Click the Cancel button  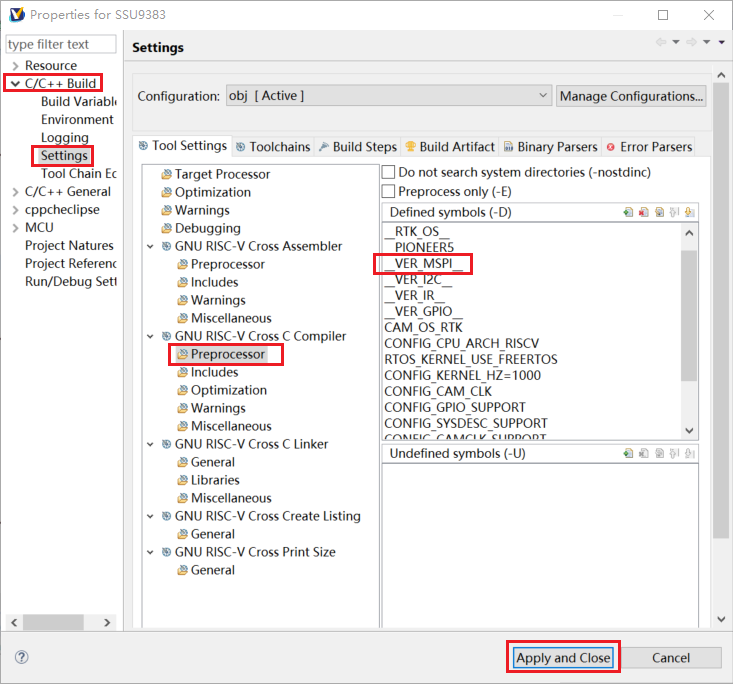[x=671, y=658]
